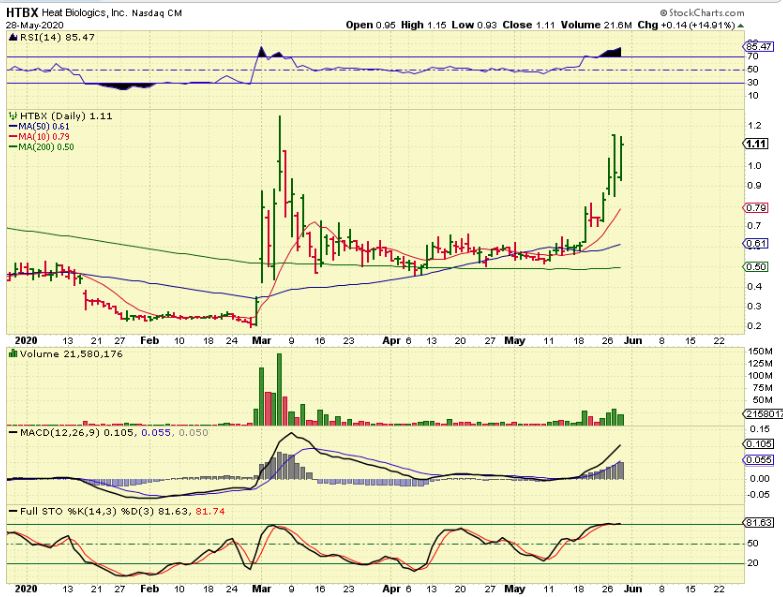This screenshot has width=783, height=597.
Task: Click the MA(50) 0.61 legend entry
Action: click(x=39, y=126)
